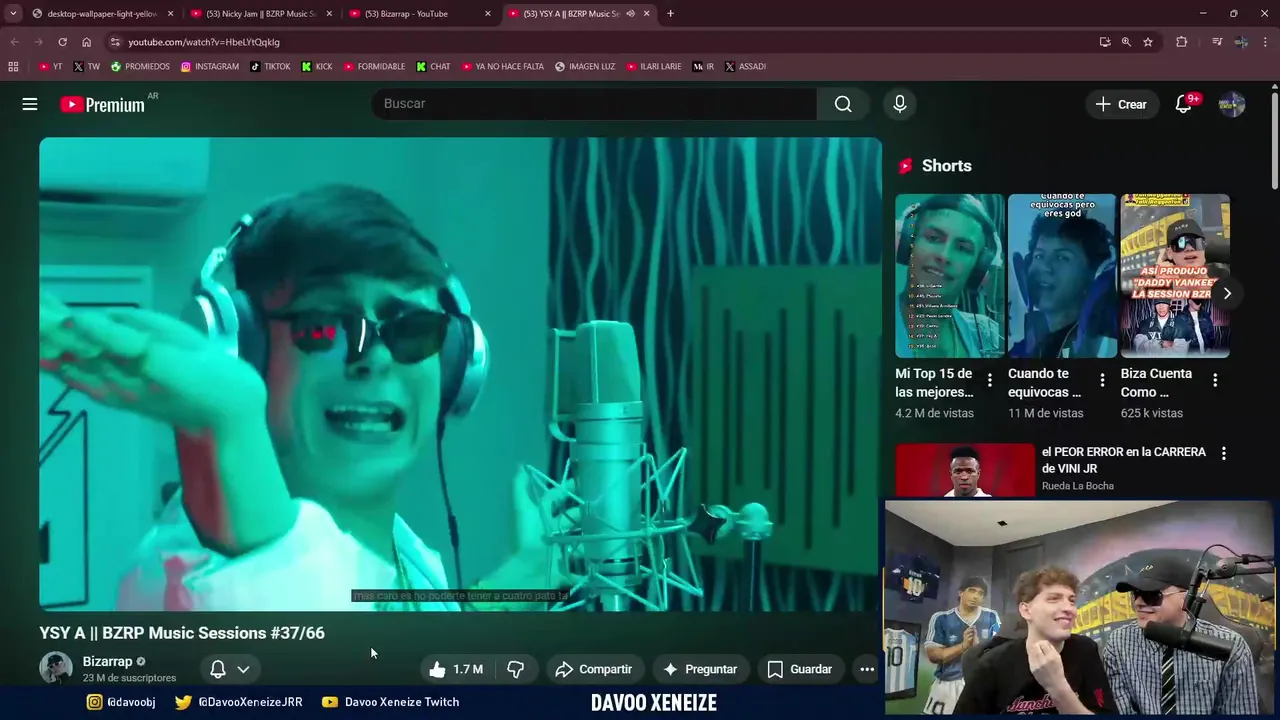This screenshot has height=720, width=1280.
Task: Click the Preguntar button
Action: (700, 669)
